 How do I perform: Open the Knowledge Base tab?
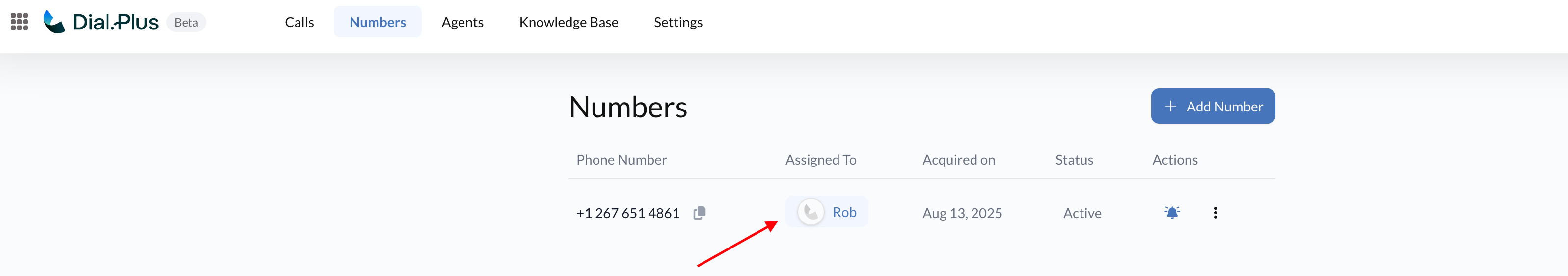(568, 22)
